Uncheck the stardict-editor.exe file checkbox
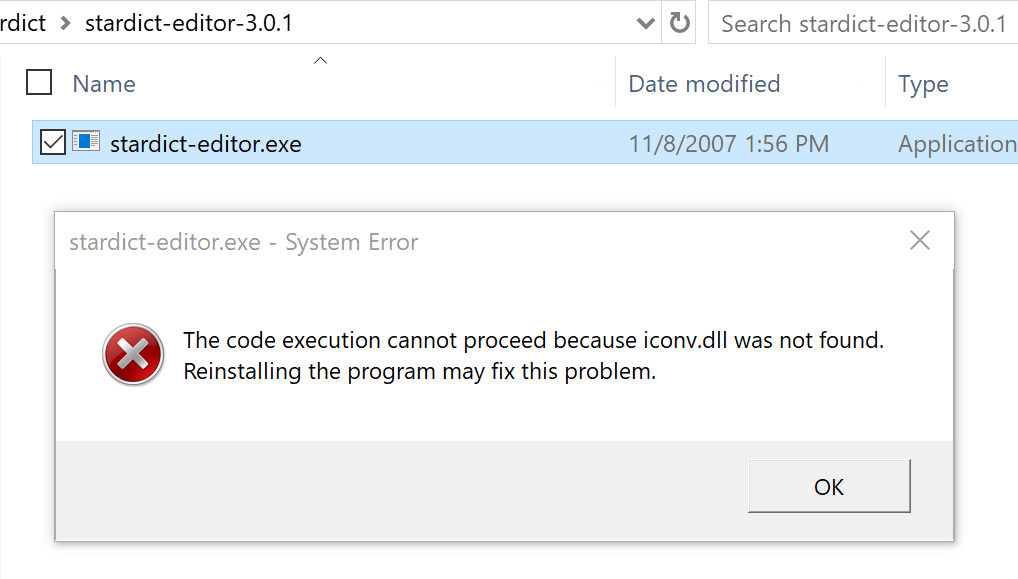Image resolution: width=1018 pixels, height=579 pixels. (x=53, y=142)
